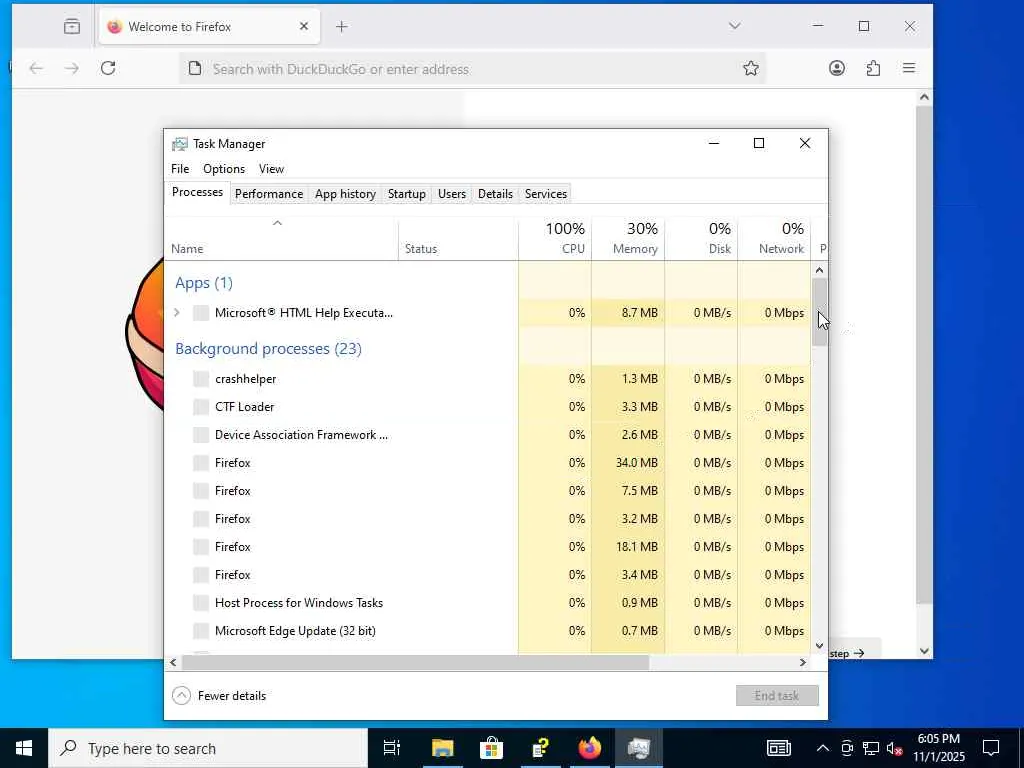1024x768 pixels.
Task: Select the Firefox process using 7.5 MB
Action: 487,491
